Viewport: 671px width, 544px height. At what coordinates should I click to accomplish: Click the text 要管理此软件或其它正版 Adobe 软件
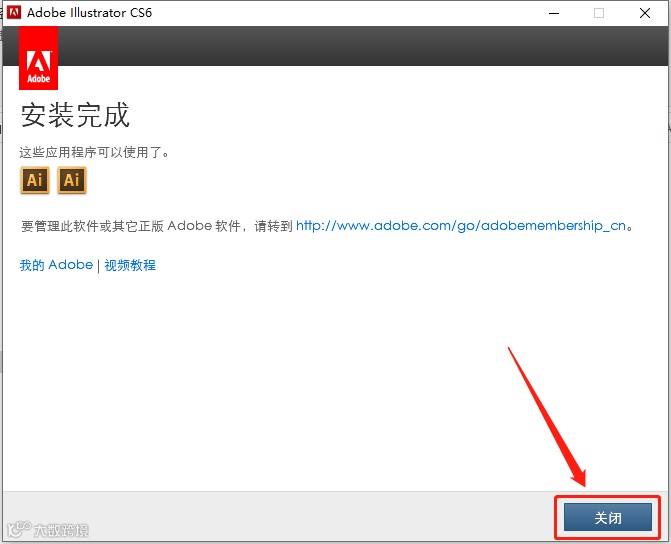(x=131, y=226)
